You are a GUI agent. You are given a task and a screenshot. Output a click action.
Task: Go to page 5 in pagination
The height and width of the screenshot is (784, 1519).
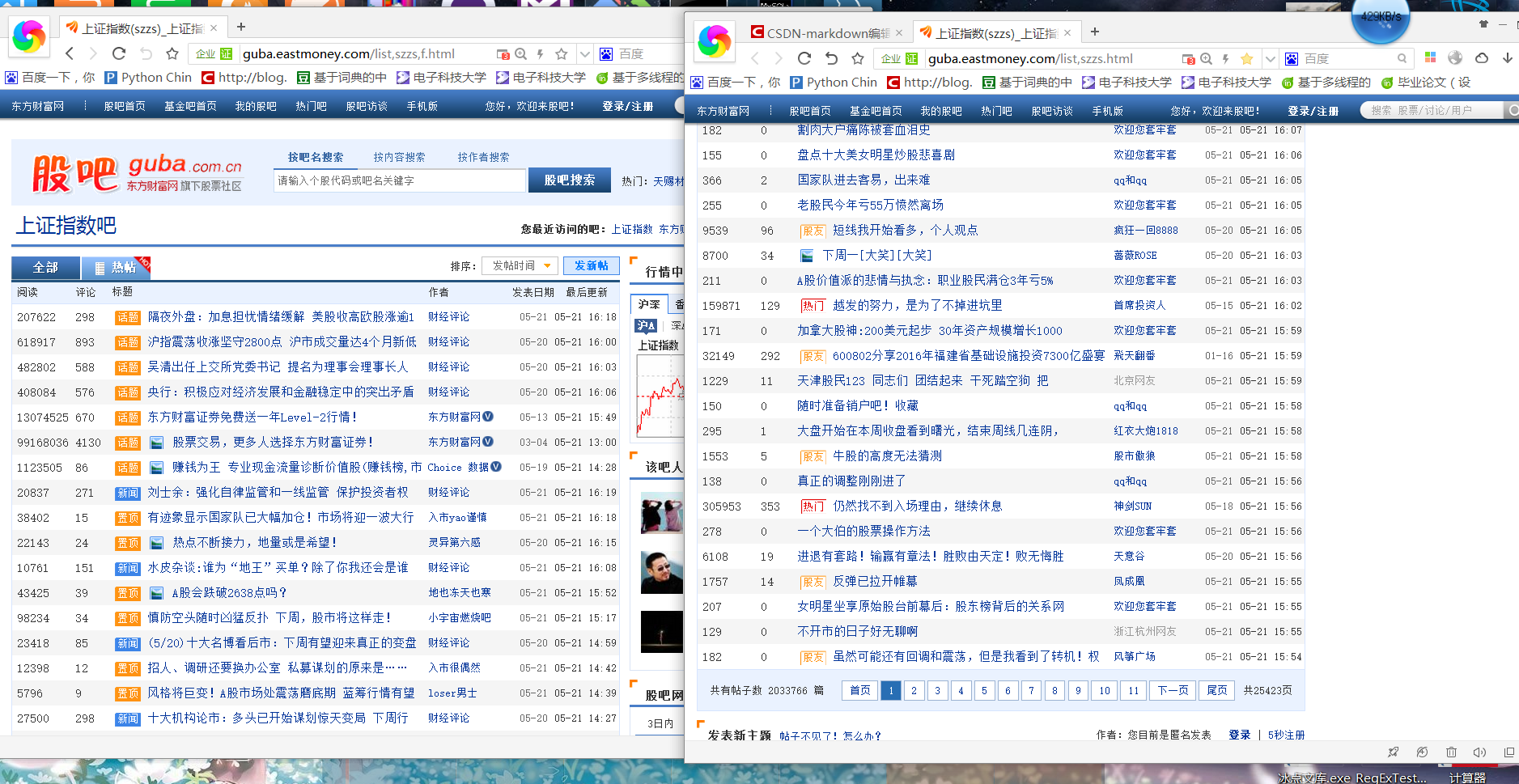click(x=985, y=690)
